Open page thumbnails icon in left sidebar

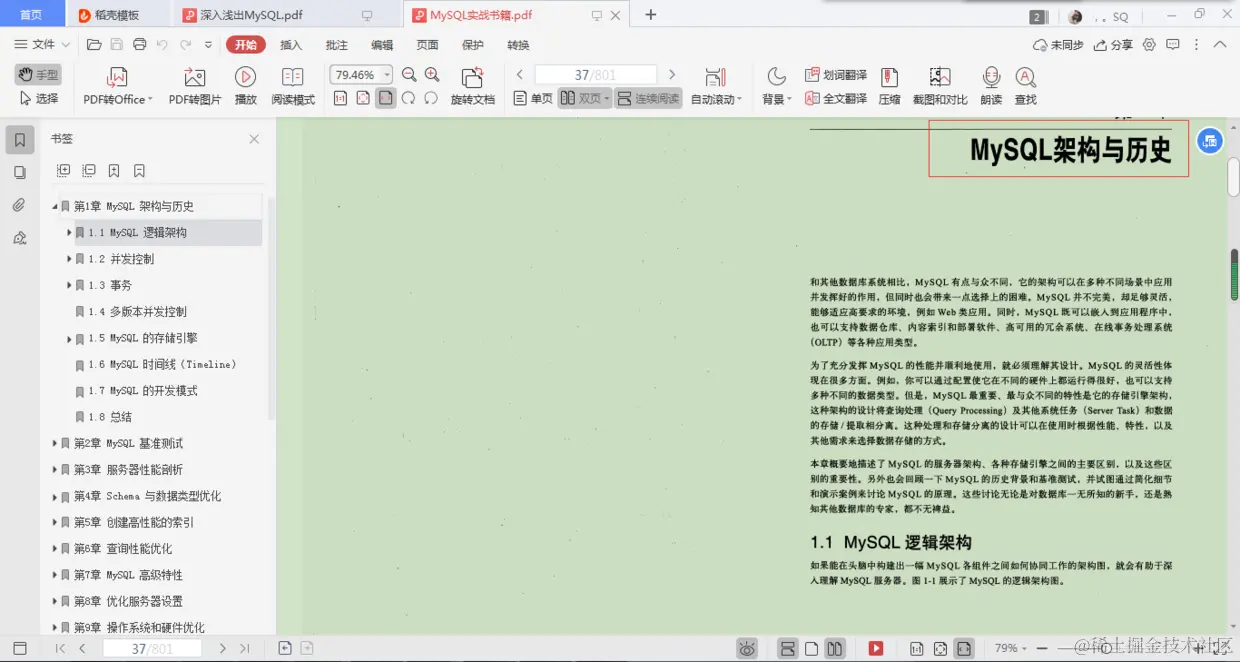20,173
